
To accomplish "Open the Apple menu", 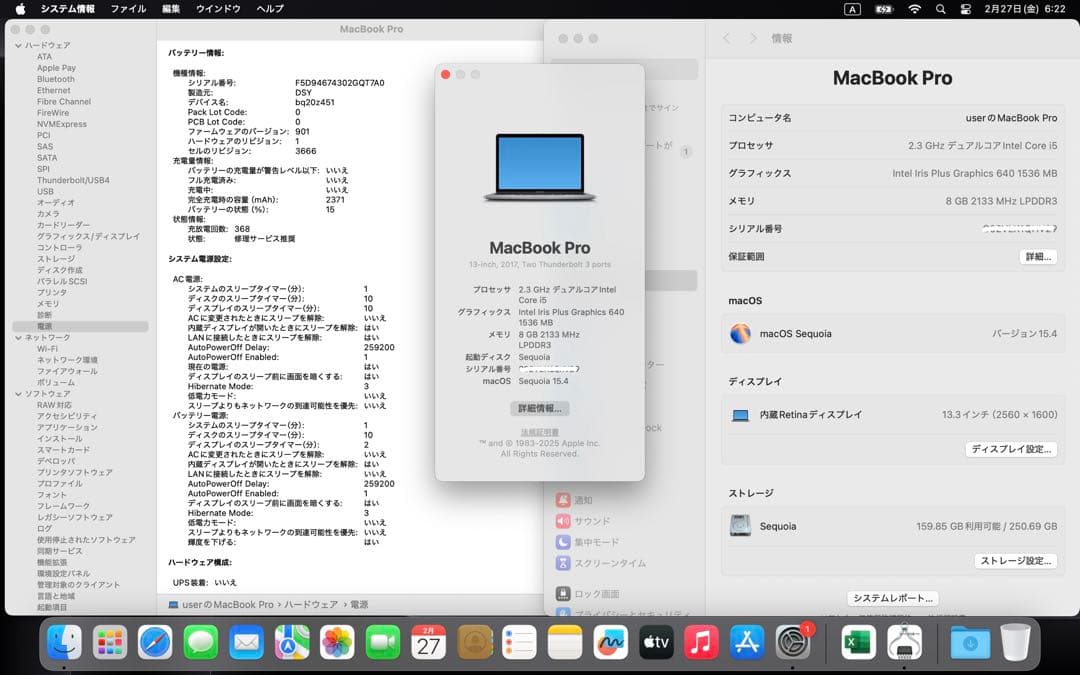I will click(x=20, y=9).
